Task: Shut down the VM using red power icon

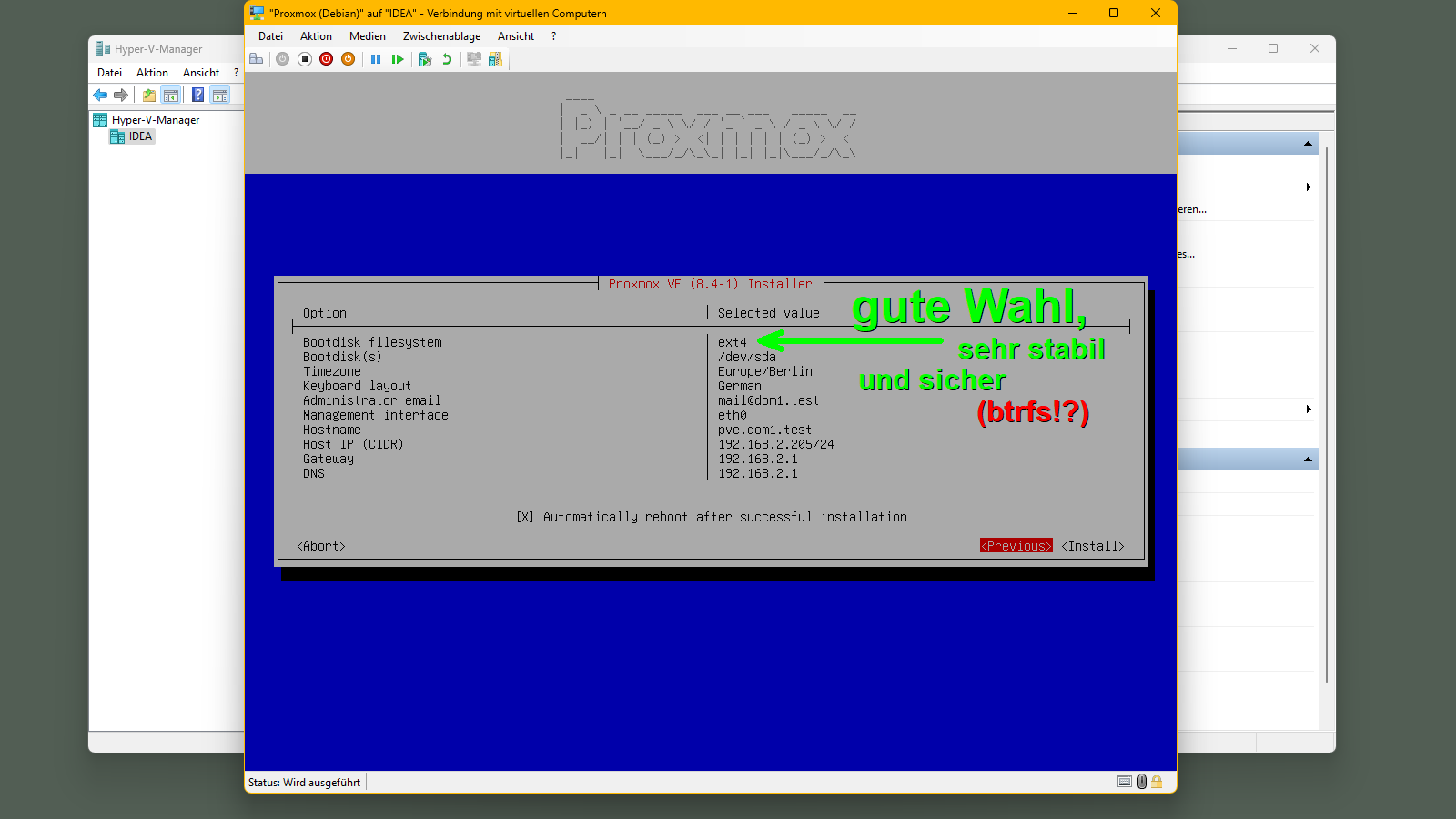Action: (326, 59)
